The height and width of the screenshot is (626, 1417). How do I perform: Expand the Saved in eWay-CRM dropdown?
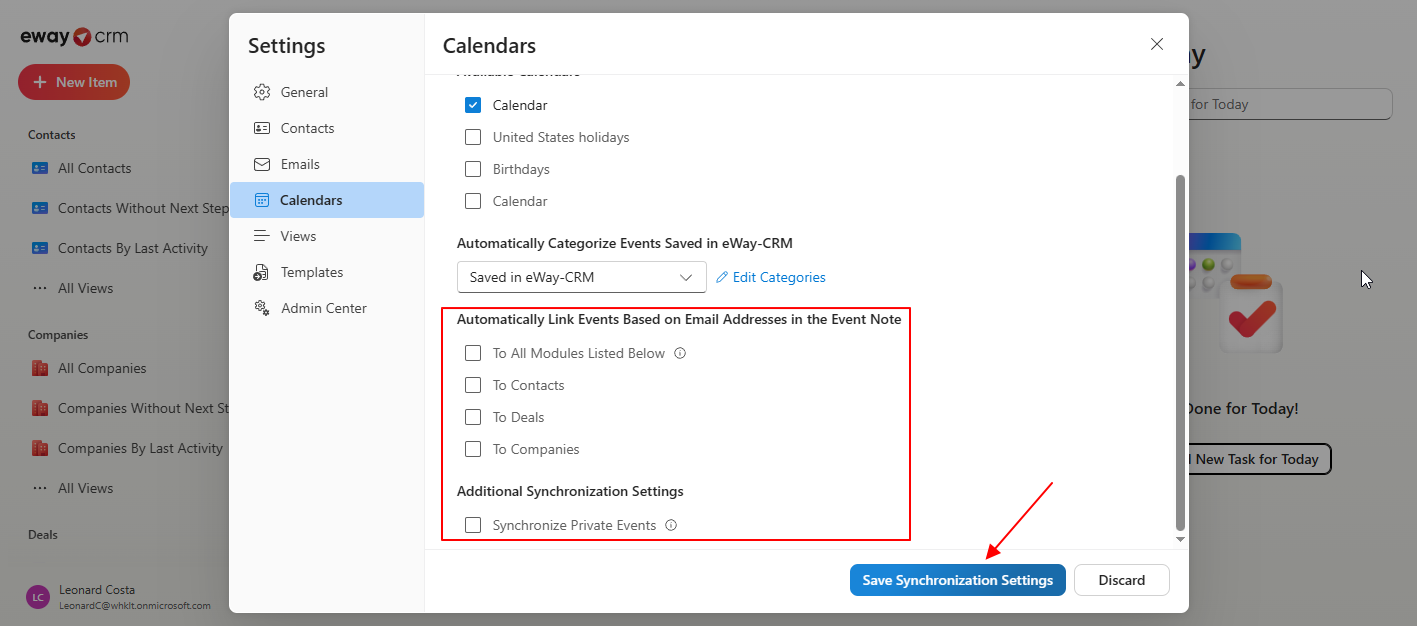[582, 277]
